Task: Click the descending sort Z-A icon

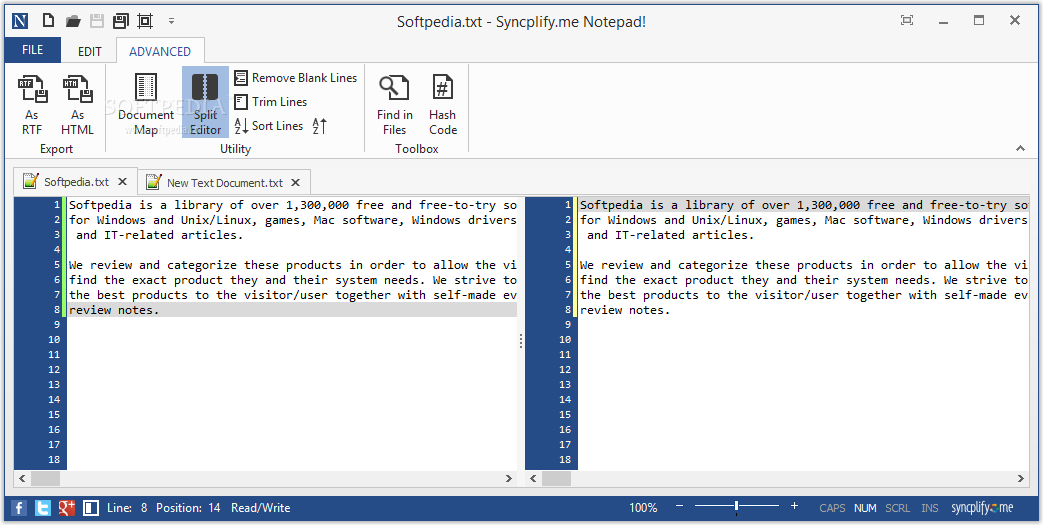Action: click(319, 126)
